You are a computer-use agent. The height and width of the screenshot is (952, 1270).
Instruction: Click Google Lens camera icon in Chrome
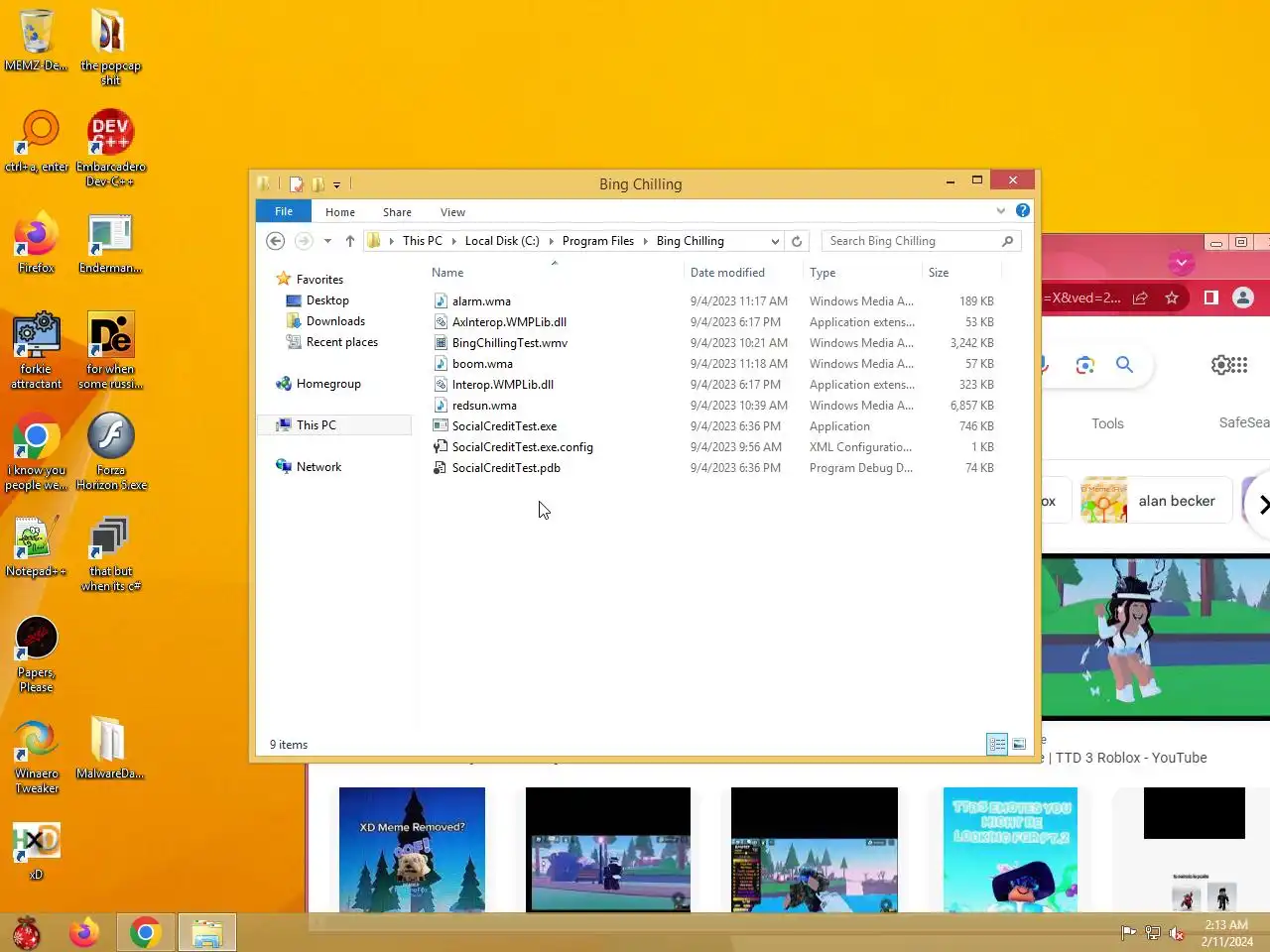click(x=1085, y=365)
